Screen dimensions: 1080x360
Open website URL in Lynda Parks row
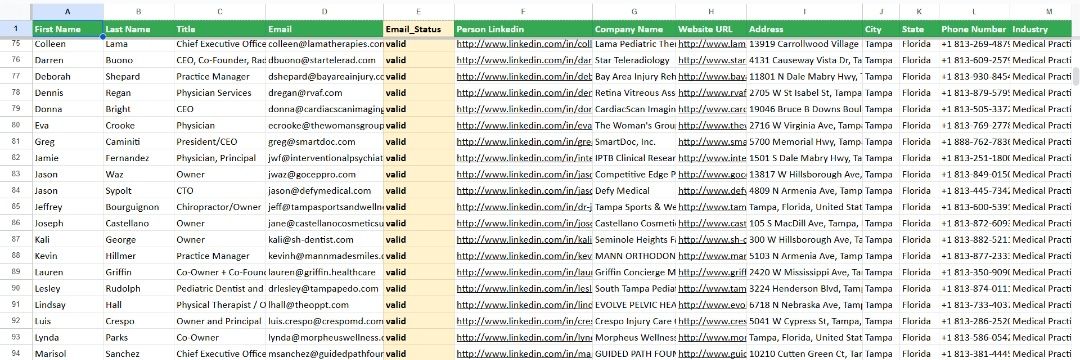pos(712,338)
